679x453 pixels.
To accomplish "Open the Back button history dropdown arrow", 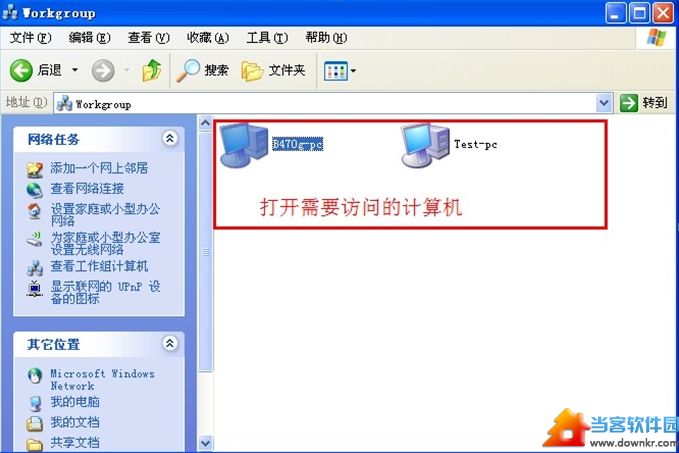I will coord(75,70).
